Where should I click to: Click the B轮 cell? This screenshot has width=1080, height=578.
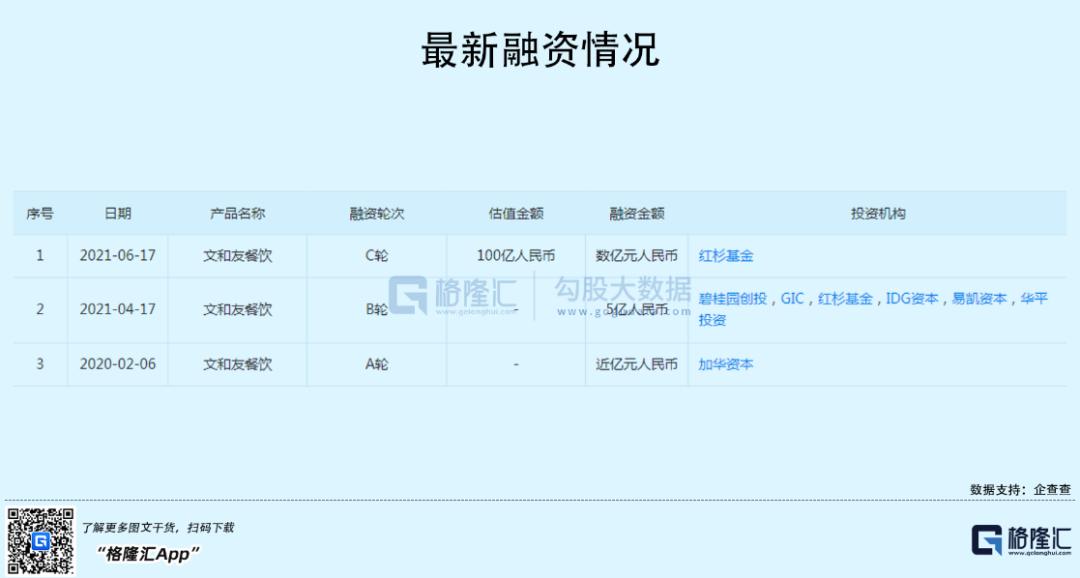[x=377, y=309]
